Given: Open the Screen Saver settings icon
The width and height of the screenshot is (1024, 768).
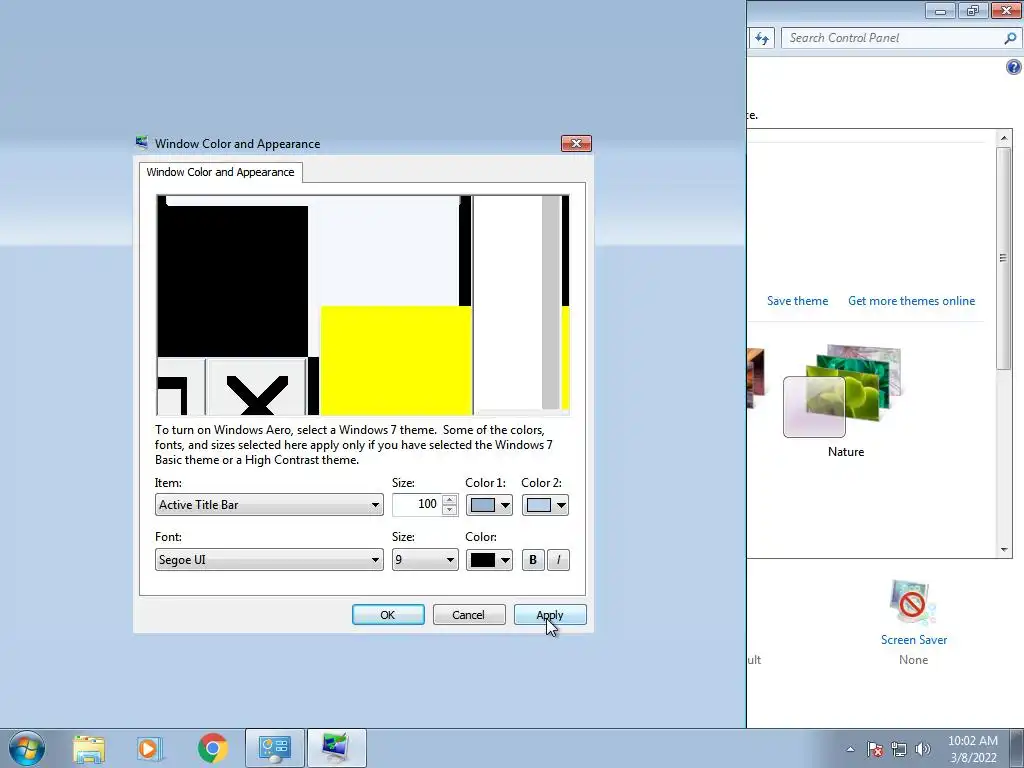Looking at the screenshot, I should pyautogui.click(x=912, y=602).
